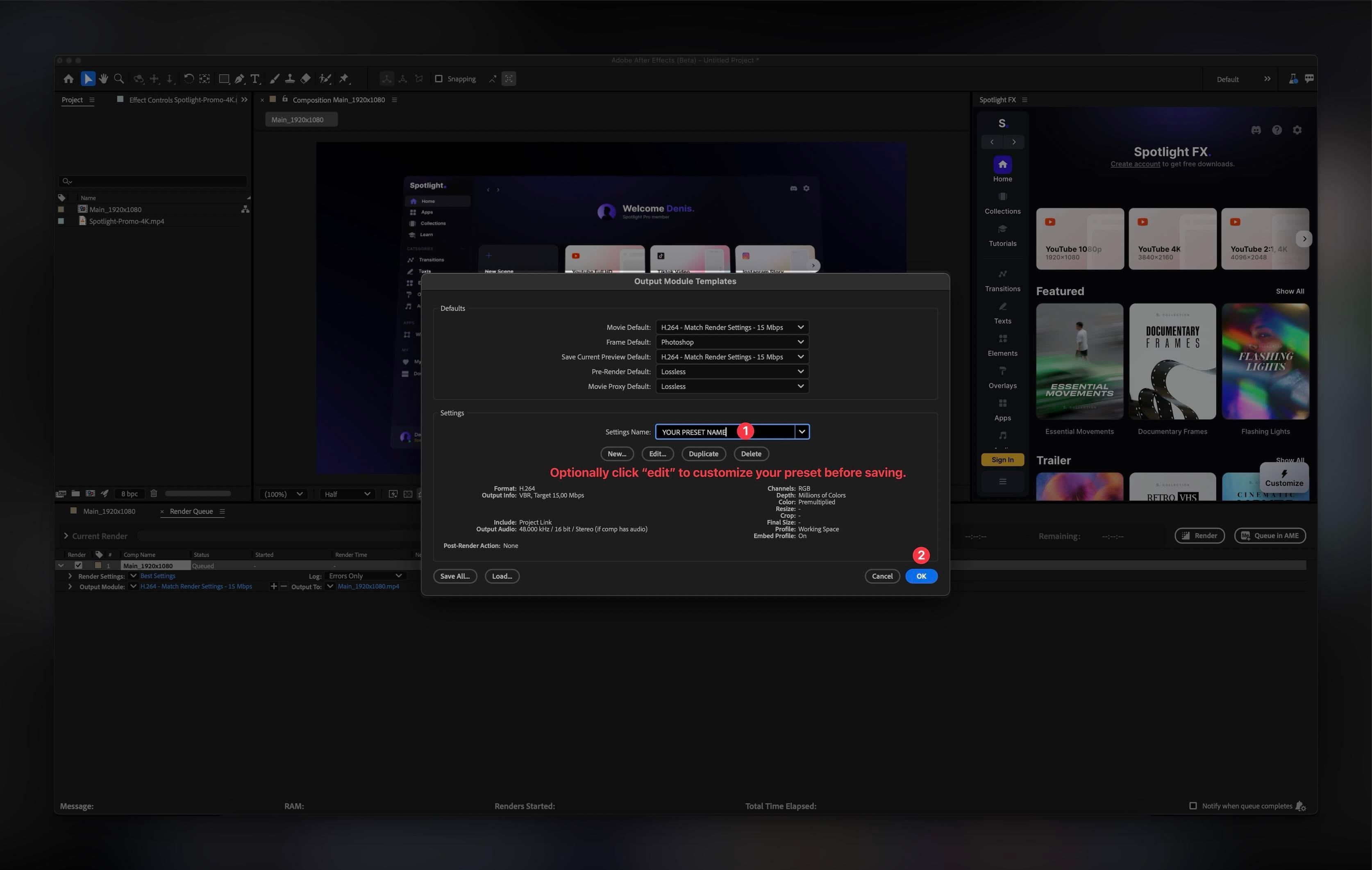Uncheck render checkbox for Main_1920x1080 queue item

point(79,565)
